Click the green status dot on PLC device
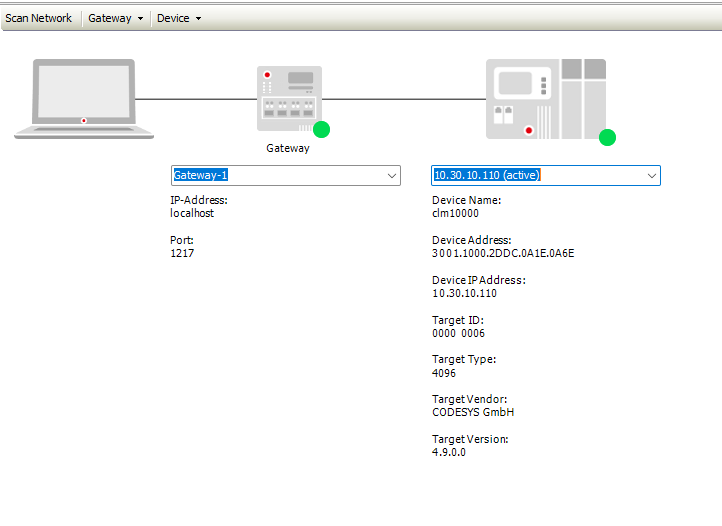Viewport: 722px width, 526px height. 607,137
